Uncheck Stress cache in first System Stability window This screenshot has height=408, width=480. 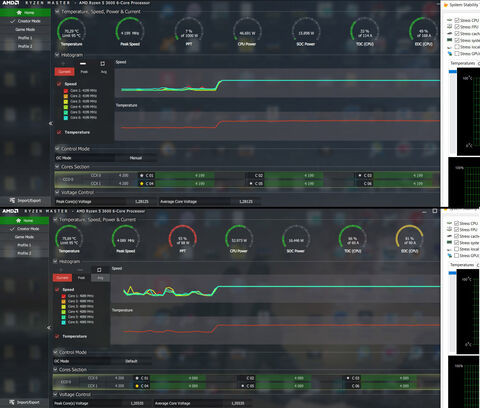pyautogui.click(x=457, y=34)
